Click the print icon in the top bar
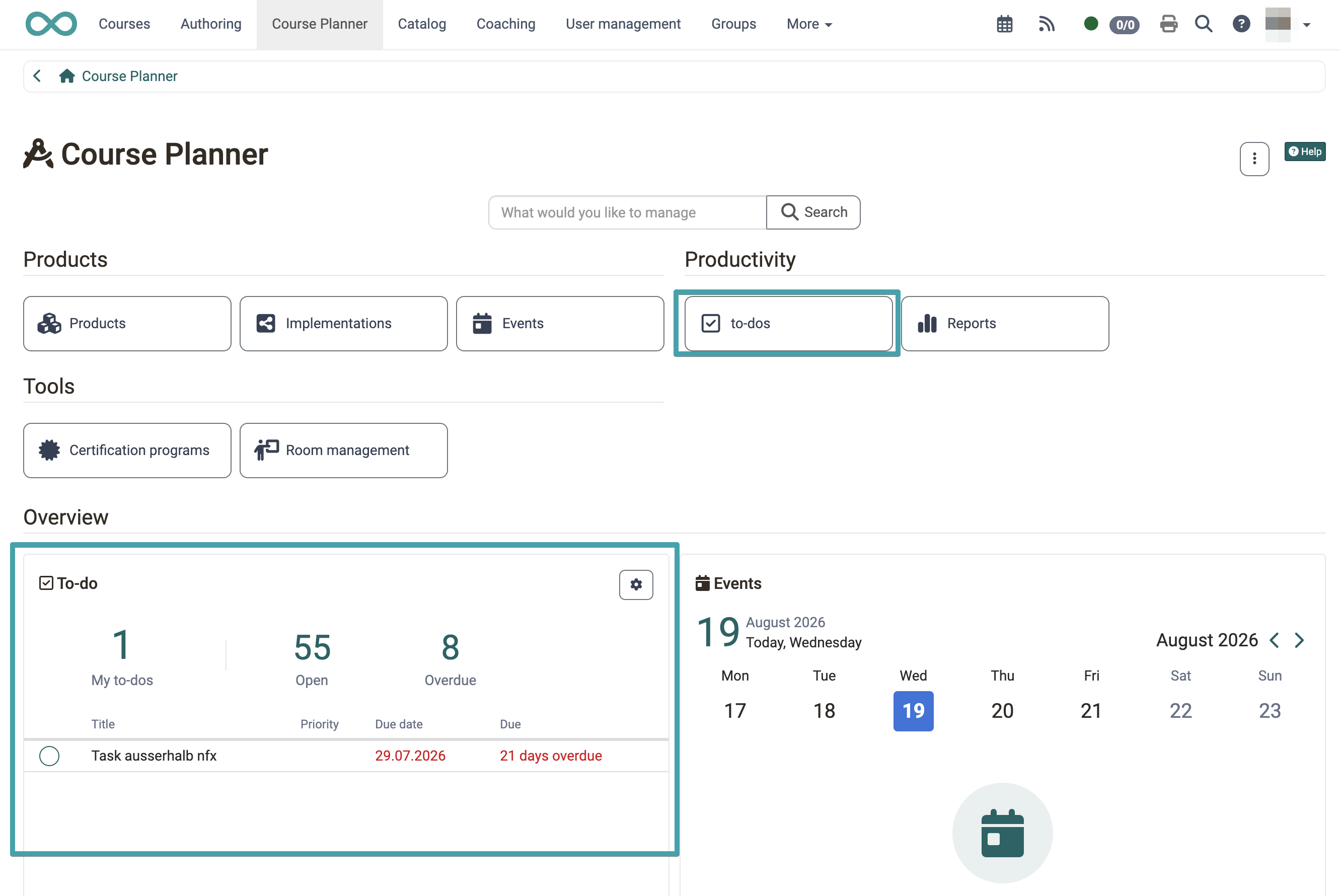Image resolution: width=1340 pixels, height=896 pixels. tap(1168, 24)
